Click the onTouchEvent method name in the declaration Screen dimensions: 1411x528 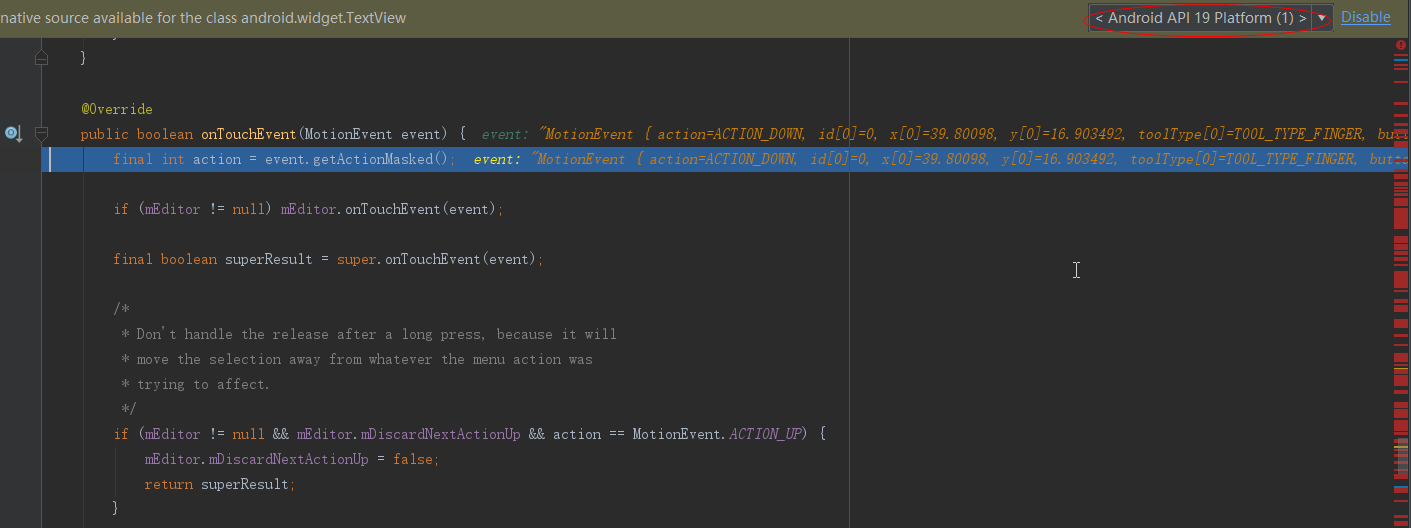[249, 134]
